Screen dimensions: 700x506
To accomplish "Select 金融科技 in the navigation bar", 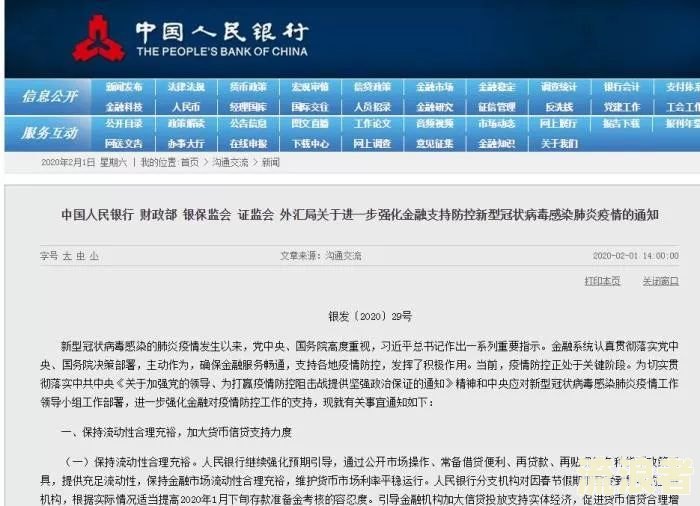I will tap(124, 107).
